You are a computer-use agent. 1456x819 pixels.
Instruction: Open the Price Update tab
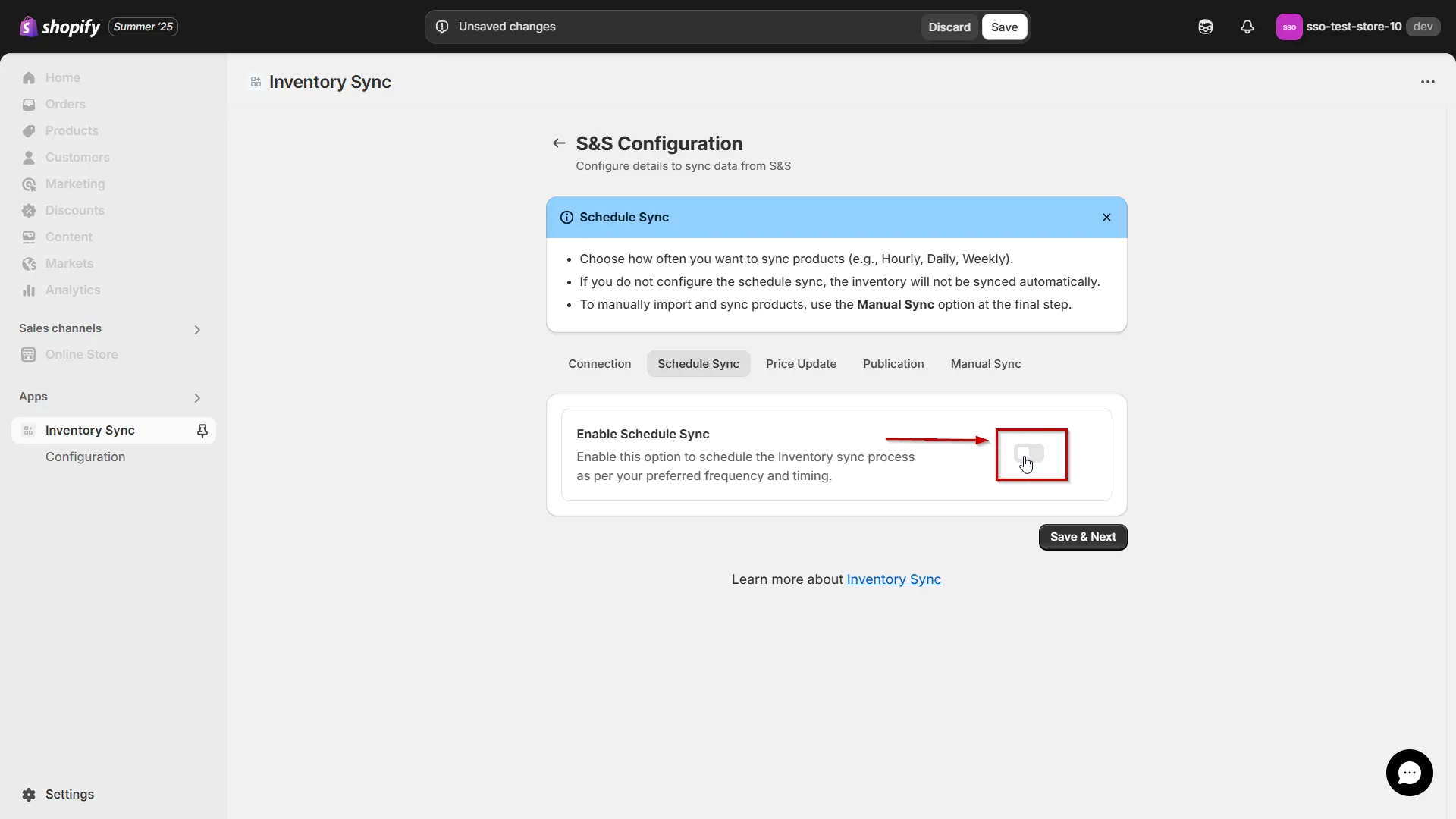(x=801, y=364)
